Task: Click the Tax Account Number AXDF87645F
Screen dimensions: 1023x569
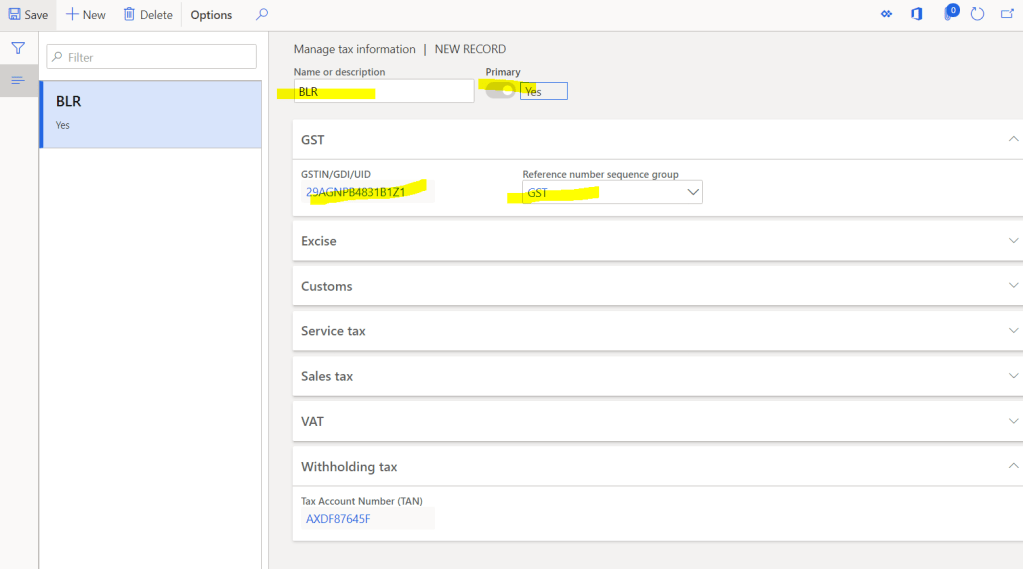Action: coord(338,518)
